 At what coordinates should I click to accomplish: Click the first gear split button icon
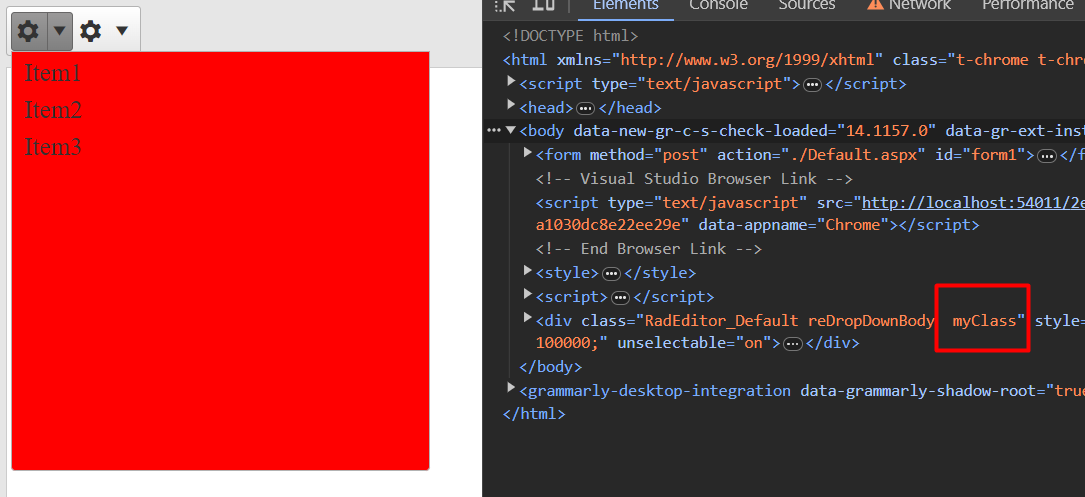click(x=29, y=31)
